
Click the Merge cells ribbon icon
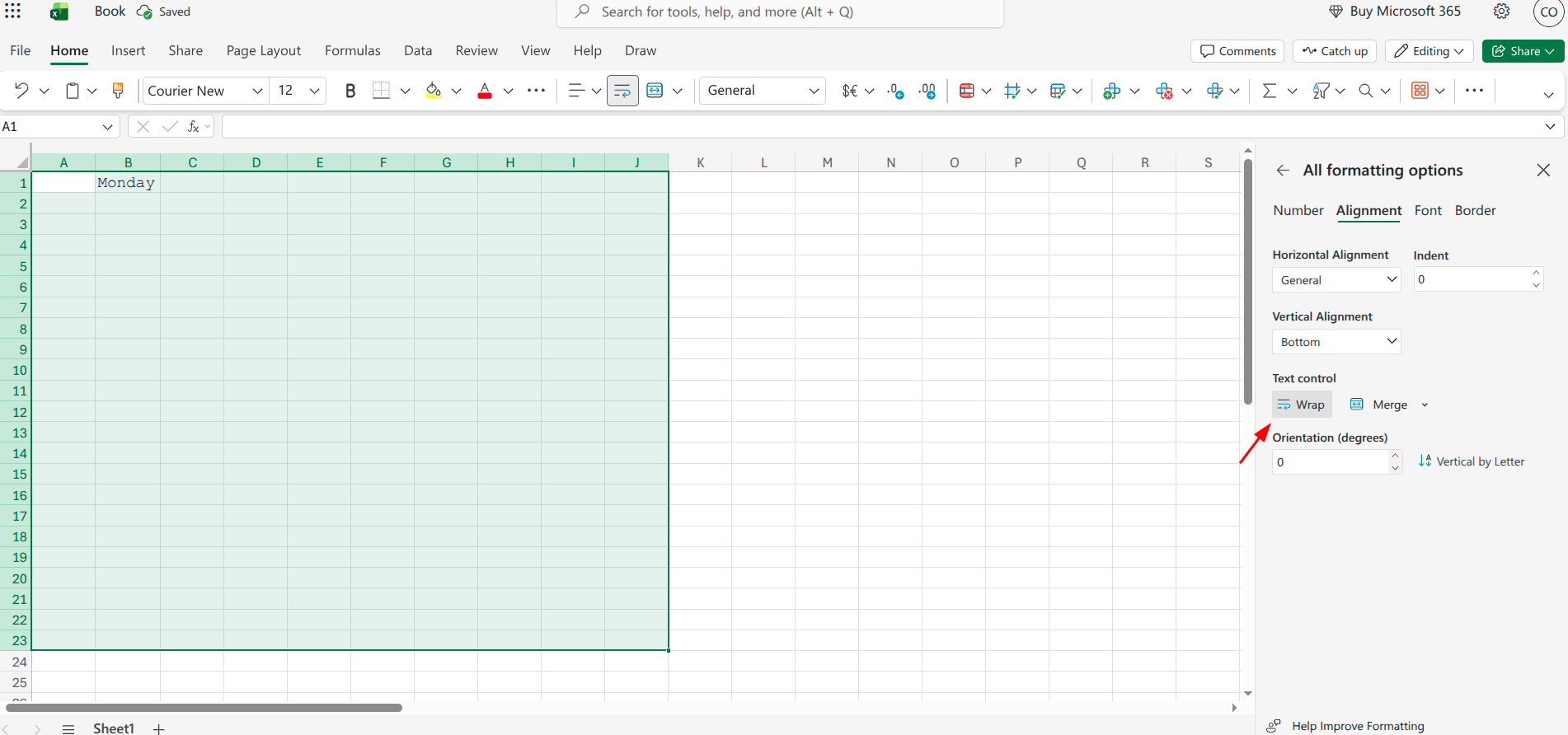pyautogui.click(x=655, y=91)
